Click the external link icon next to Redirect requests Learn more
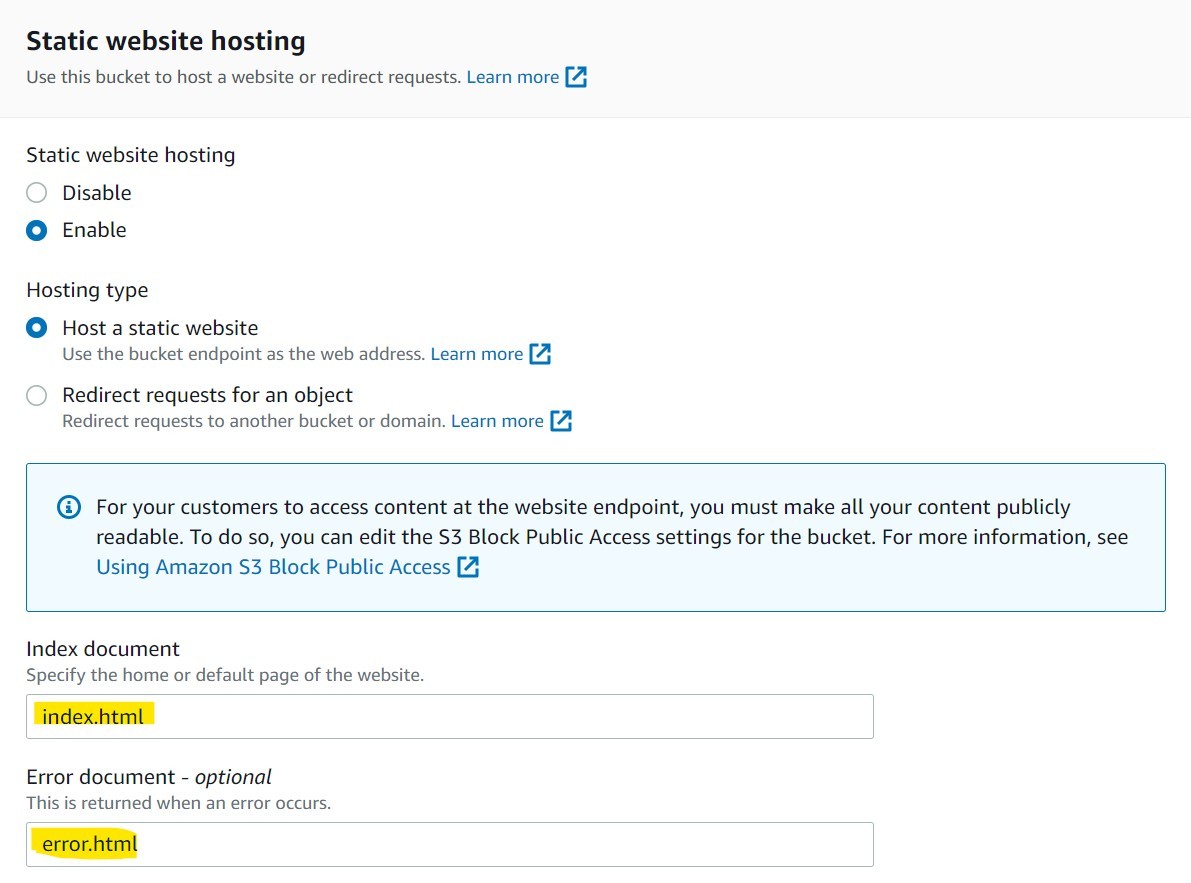This screenshot has height=883, width=1191. [562, 420]
